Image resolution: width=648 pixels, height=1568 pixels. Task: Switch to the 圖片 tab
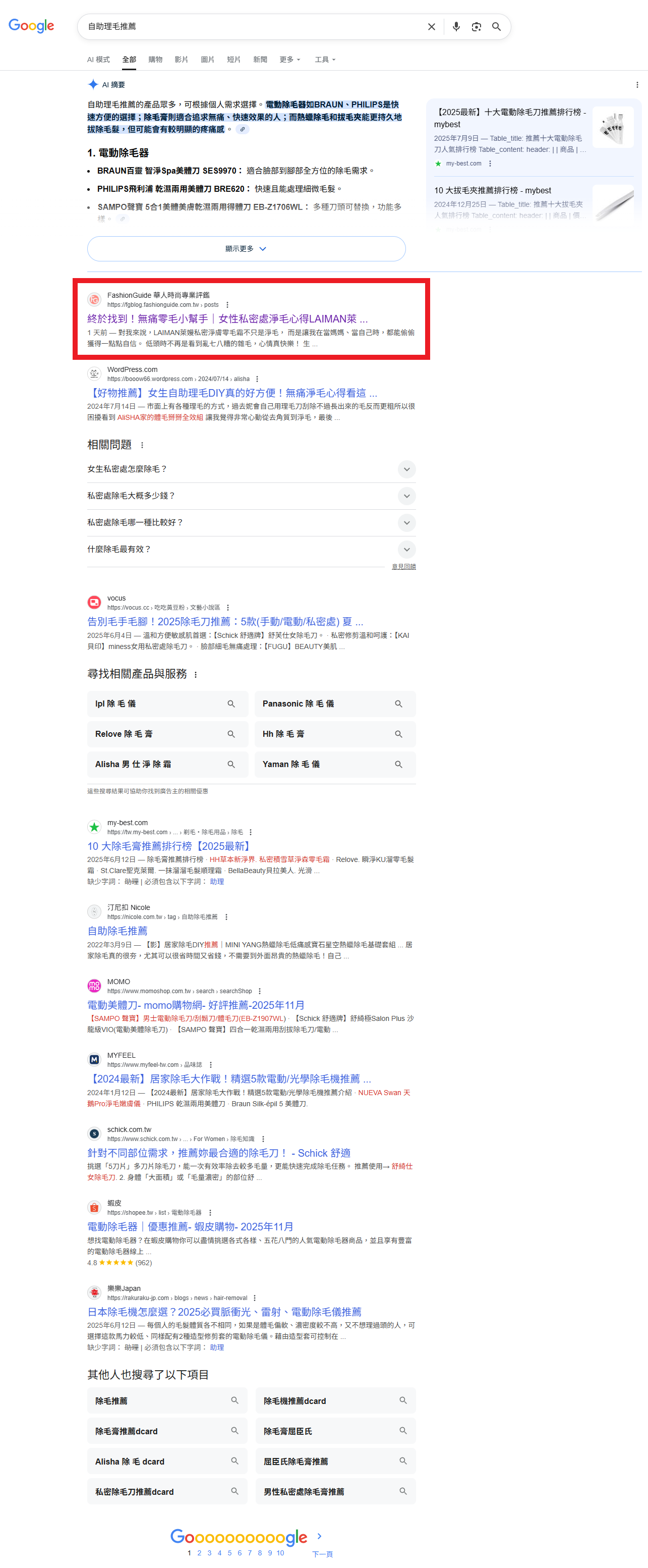pos(207,60)
